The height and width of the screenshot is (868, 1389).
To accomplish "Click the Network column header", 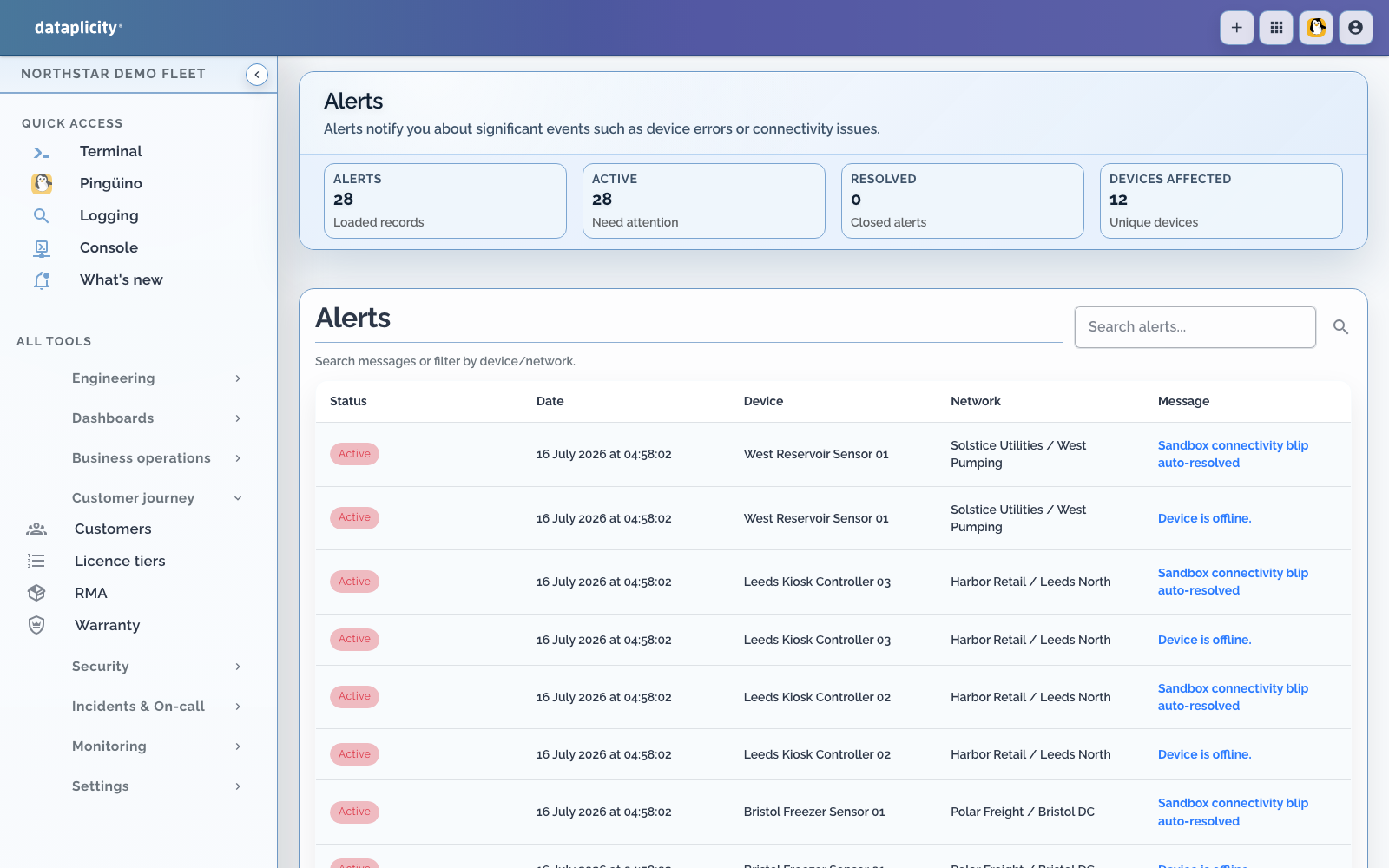I will click(975, 401).
